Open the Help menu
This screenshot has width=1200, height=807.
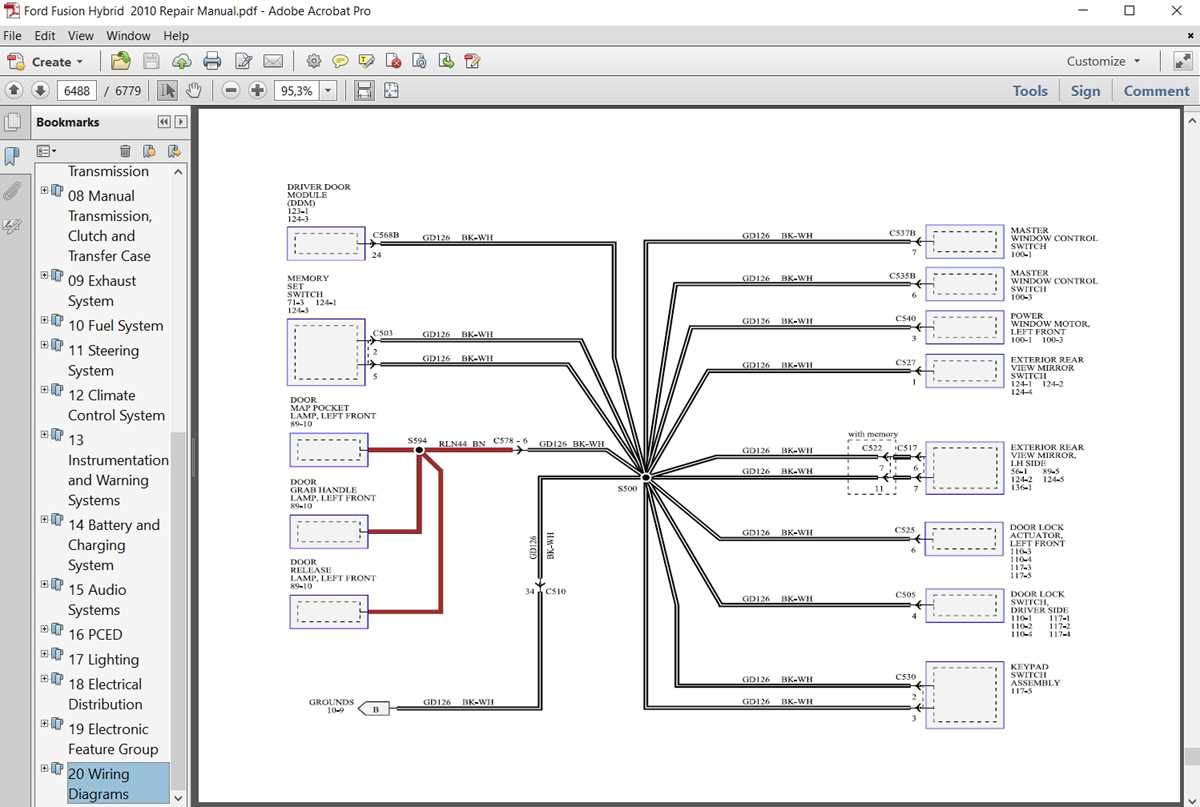pyautogui.click(x=176, y=36)
